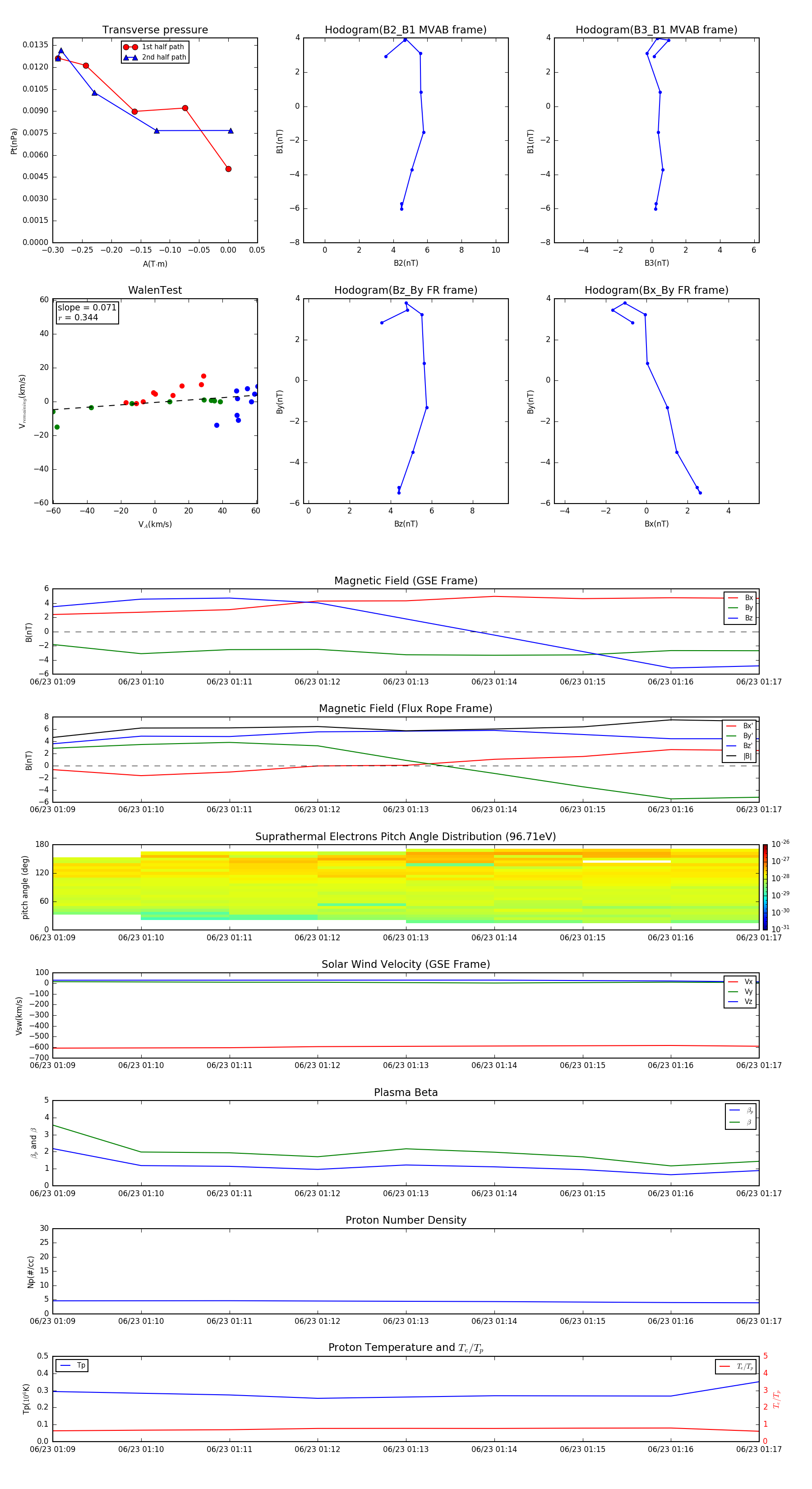Click the "Proton Temperature and Te/Tp" title
This screenshot has height=1489, width=812.
pos(406,1347)
